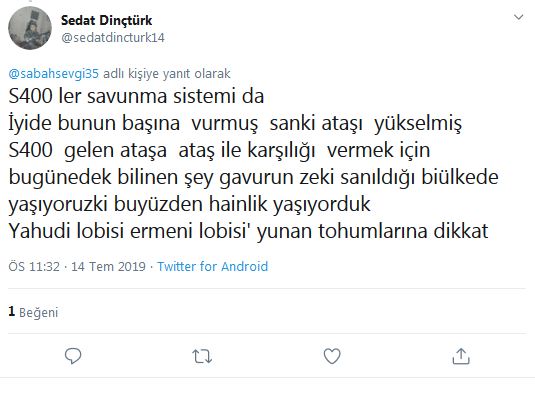Open the share tweet upload icon
Viewport: 535px width, 393px height.
click(x=461, y=356)
